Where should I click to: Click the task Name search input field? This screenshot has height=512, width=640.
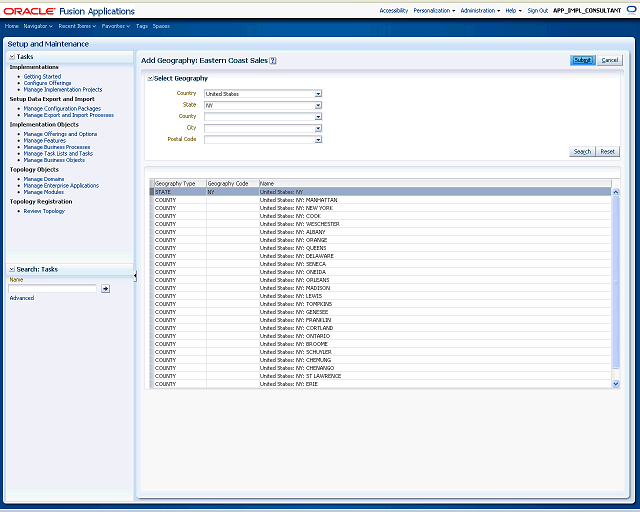click(52, 289)
